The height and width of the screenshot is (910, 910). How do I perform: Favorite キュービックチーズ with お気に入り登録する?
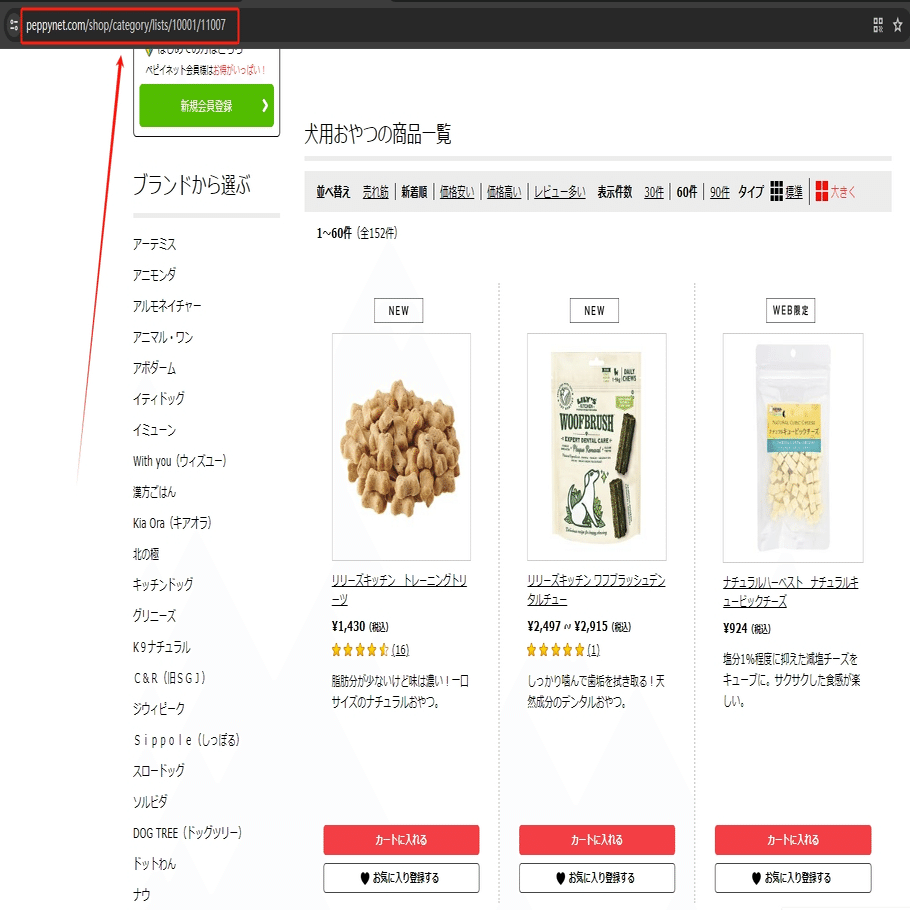tap(793, 878)
